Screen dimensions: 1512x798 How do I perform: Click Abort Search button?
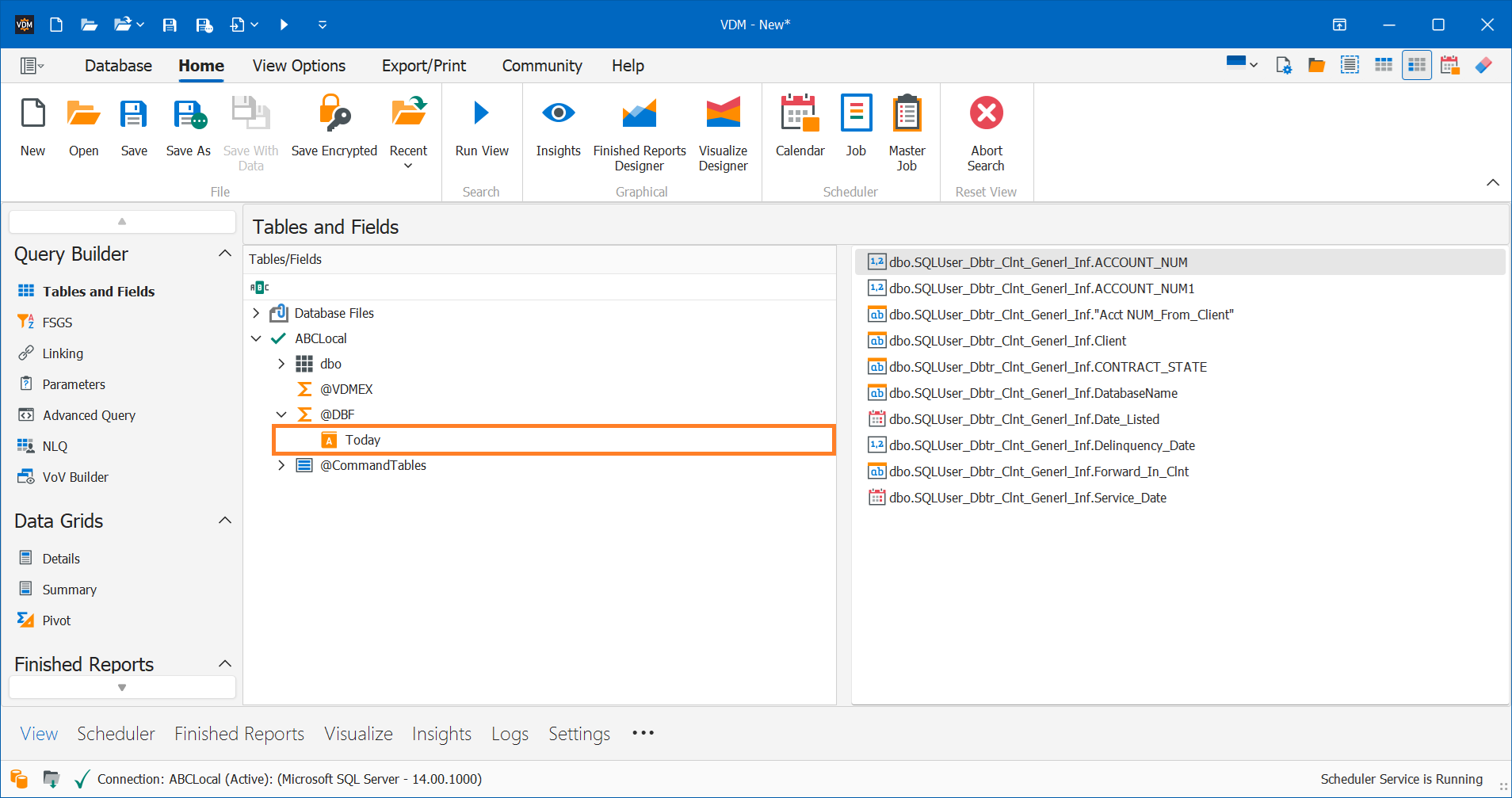986,114
